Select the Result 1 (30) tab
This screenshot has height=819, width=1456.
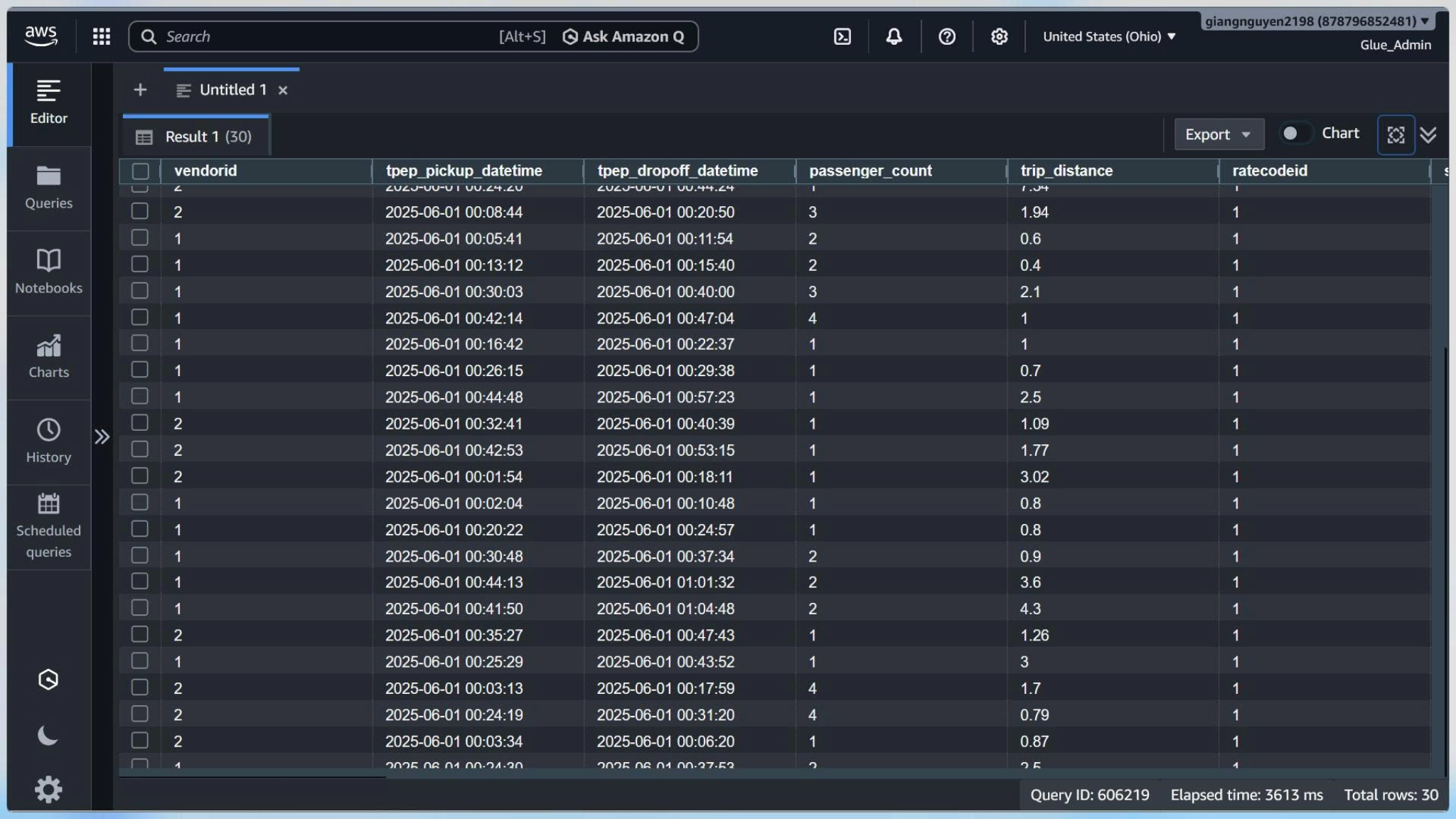196,136
